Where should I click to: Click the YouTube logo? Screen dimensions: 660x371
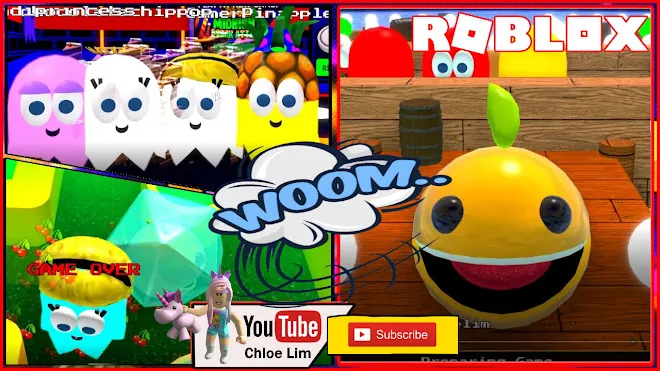282,327
